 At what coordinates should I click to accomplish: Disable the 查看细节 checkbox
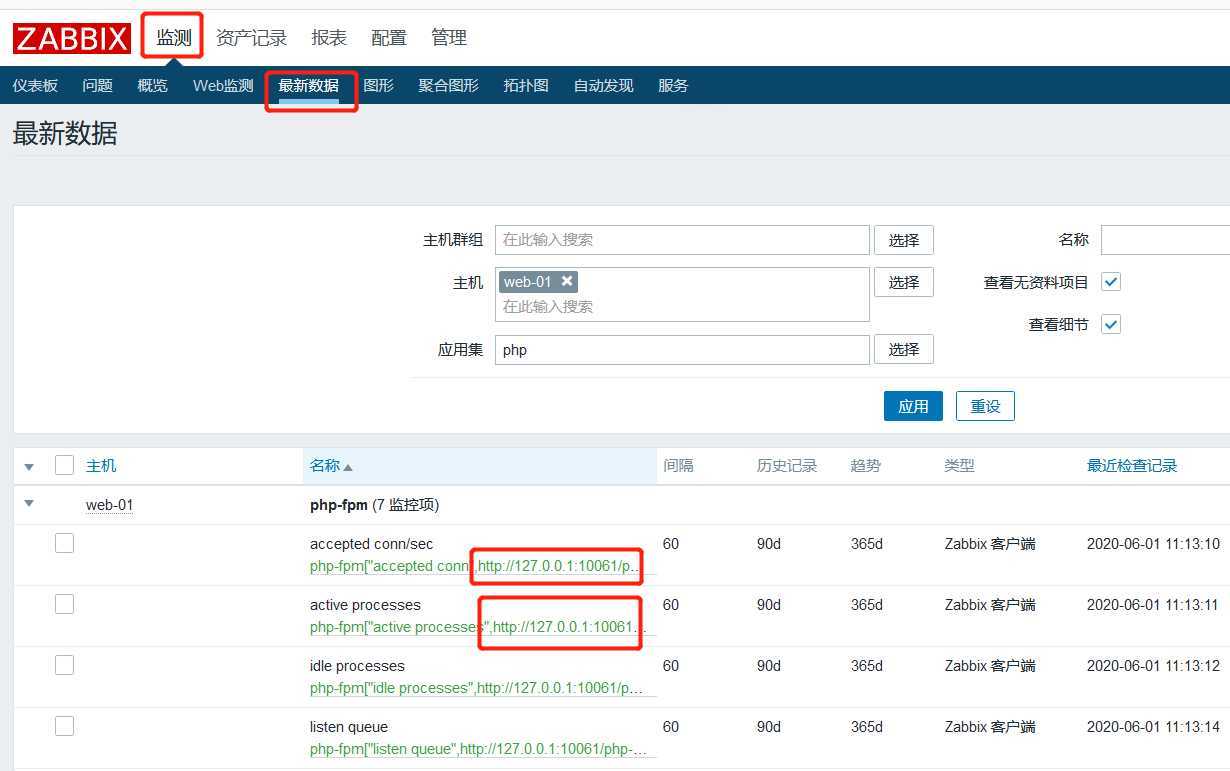[1110, 324]
